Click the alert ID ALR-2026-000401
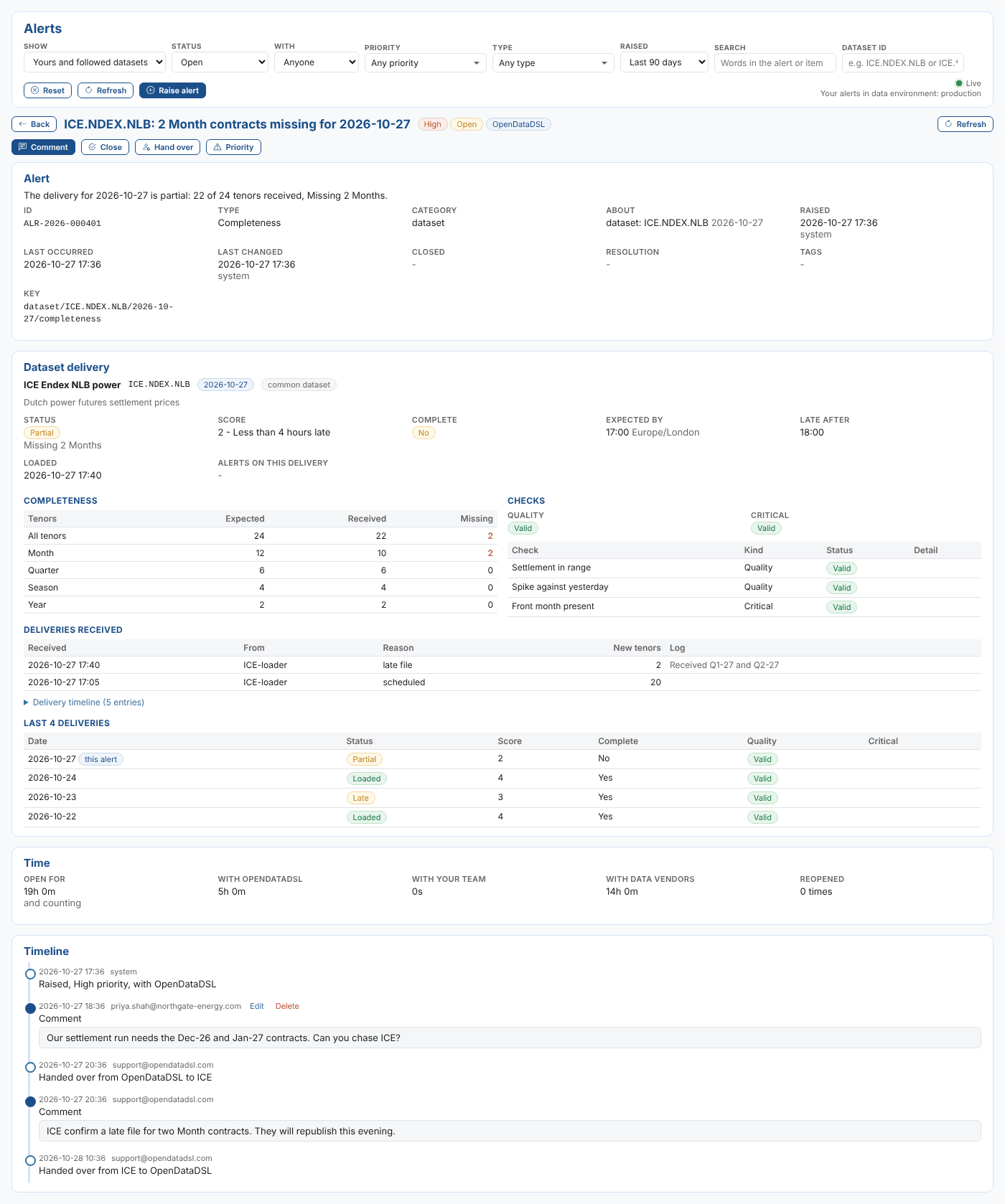The width and height of the screenshot is (1005, 1204). pos(62,223)
